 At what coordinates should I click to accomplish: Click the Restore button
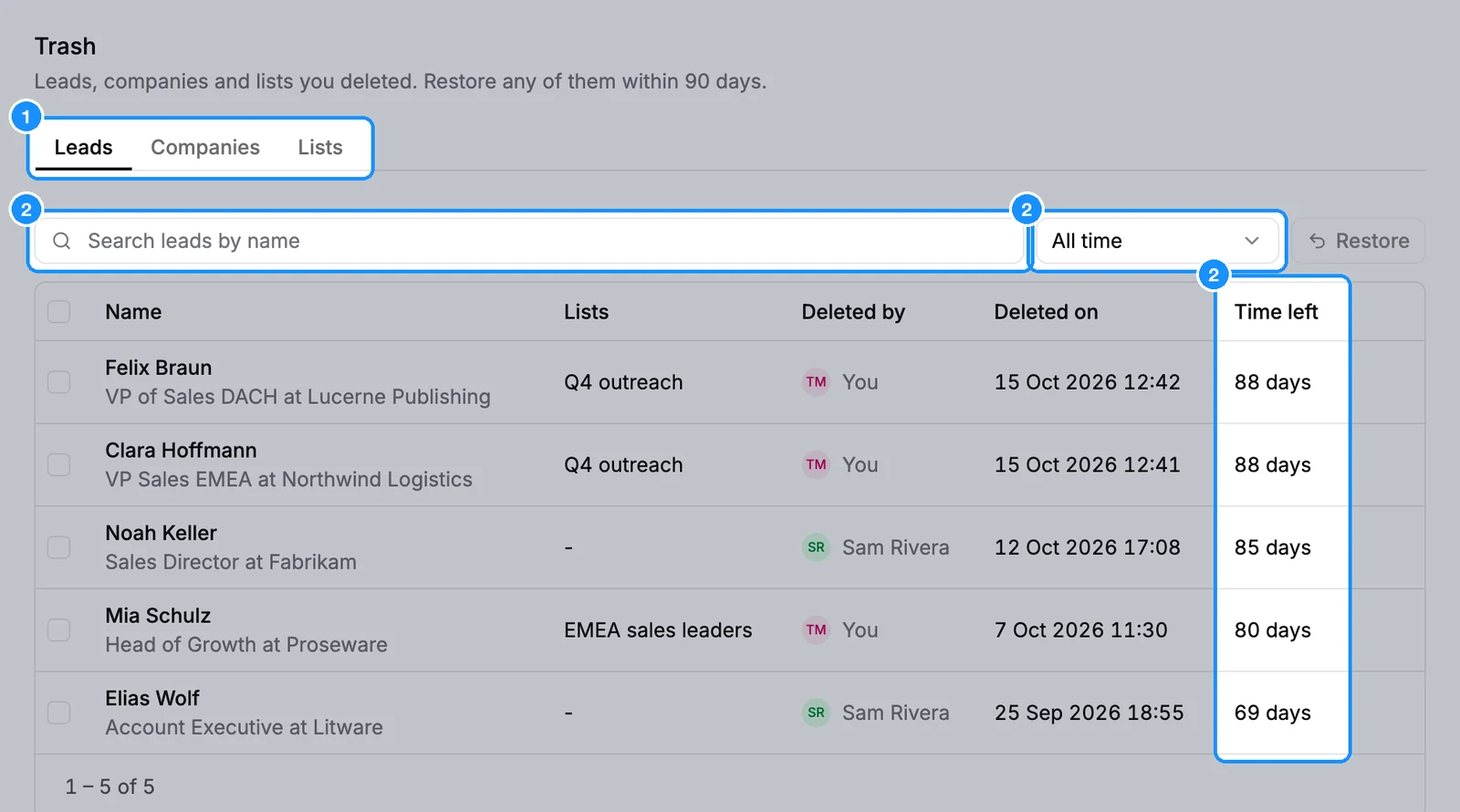pos(1359,241)
